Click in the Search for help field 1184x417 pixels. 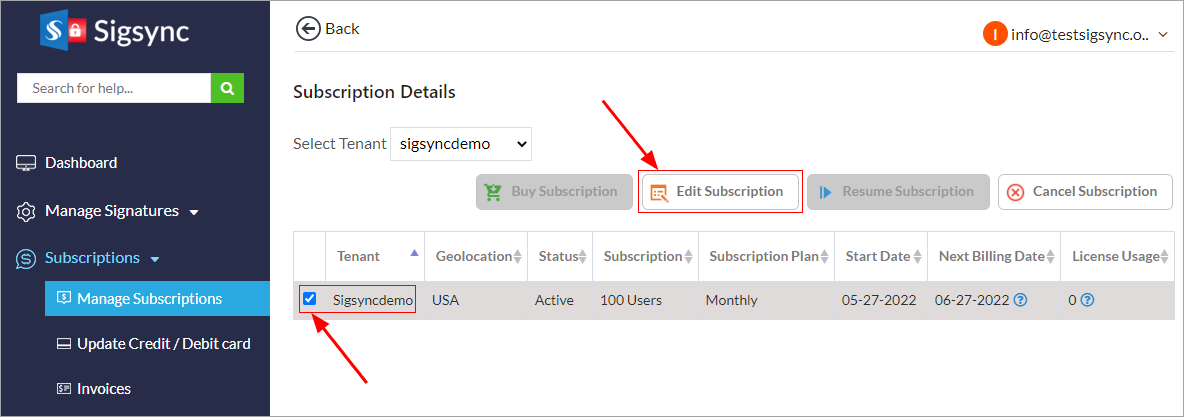113,88
